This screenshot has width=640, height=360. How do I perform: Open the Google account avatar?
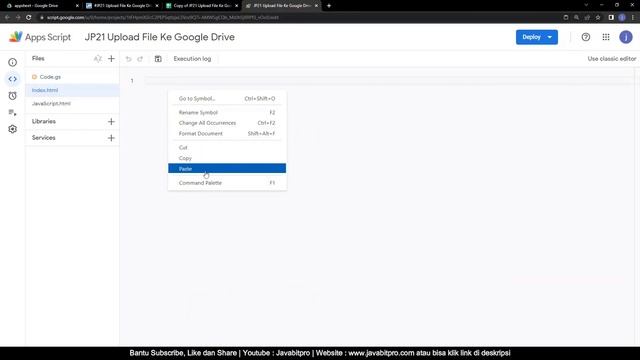pyautogui.click(x=626, y=37)
